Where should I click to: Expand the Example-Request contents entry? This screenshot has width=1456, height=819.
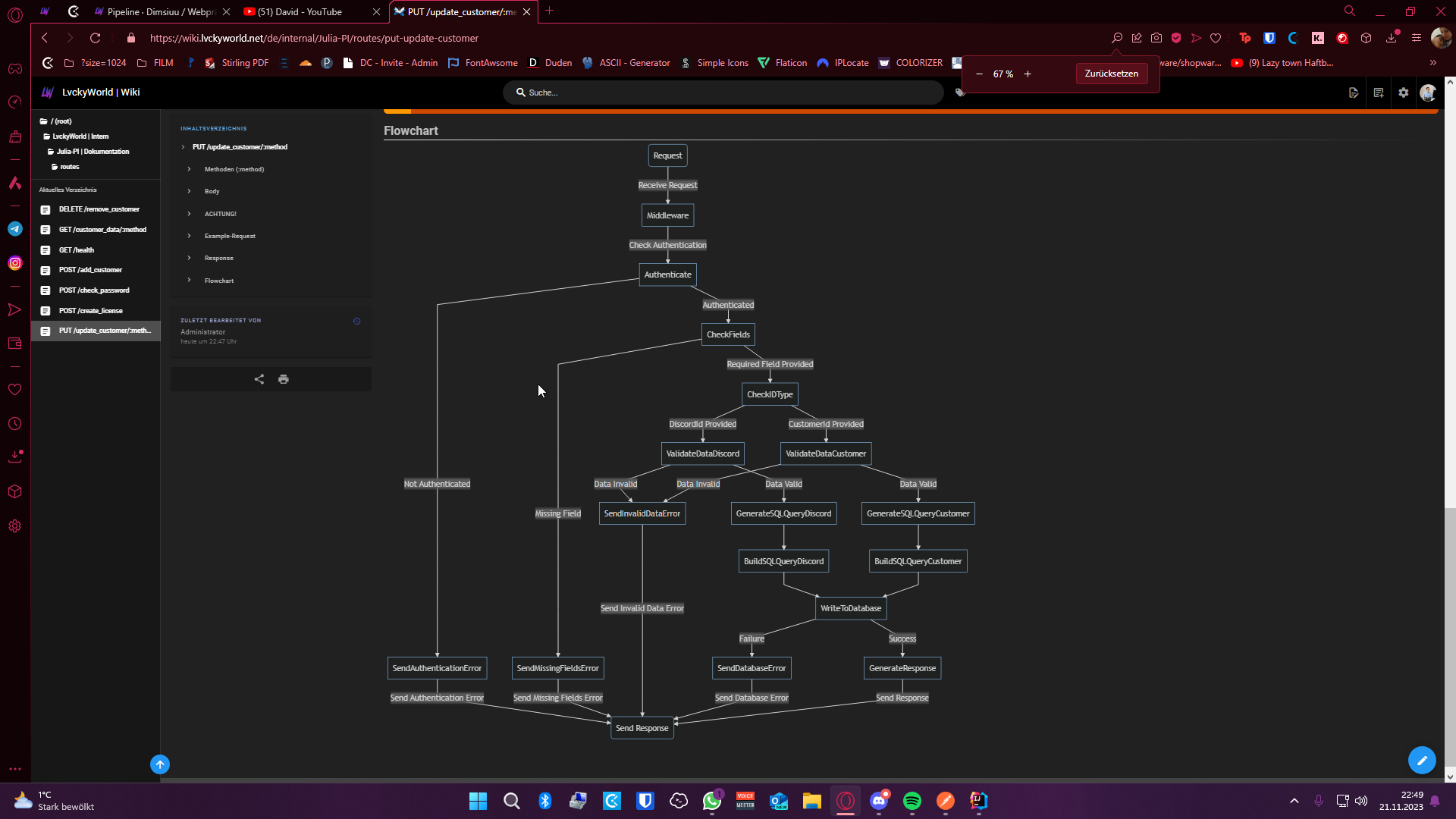tap(229, 236)
